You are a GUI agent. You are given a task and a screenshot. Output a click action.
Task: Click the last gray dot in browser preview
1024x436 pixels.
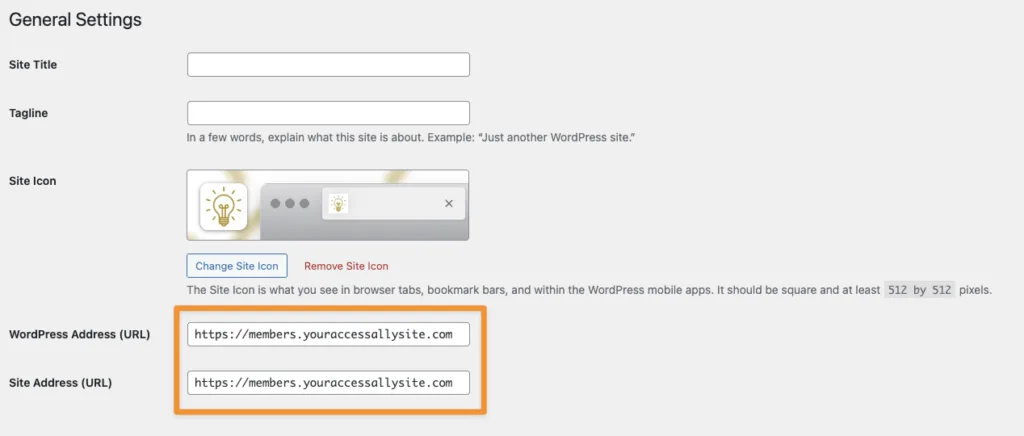click(x=304, y=203)
